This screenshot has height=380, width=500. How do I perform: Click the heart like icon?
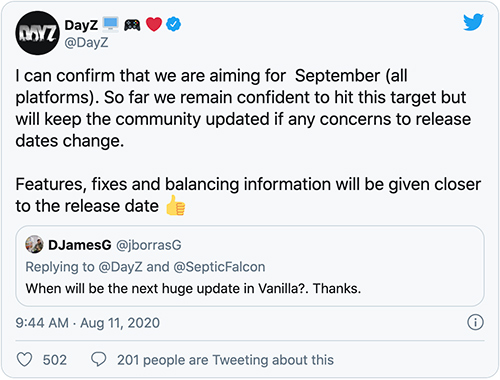tap(24, 360)
